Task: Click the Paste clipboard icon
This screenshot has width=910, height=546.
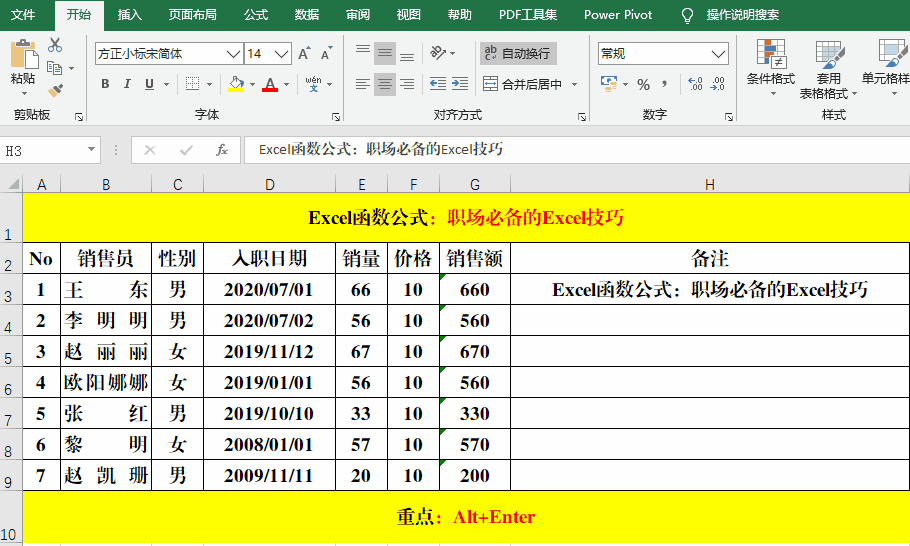Action: pyautogui.click(x=24, y=54)
